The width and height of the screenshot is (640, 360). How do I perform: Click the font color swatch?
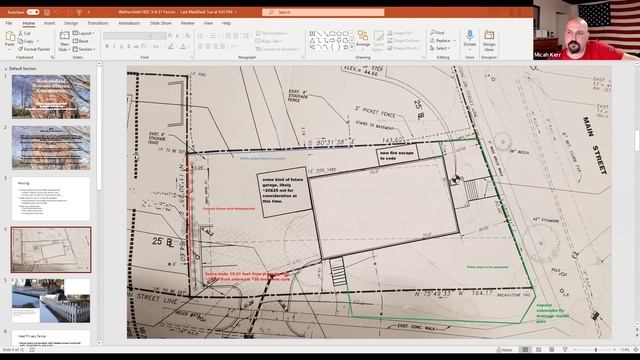[x=182, y=47]
